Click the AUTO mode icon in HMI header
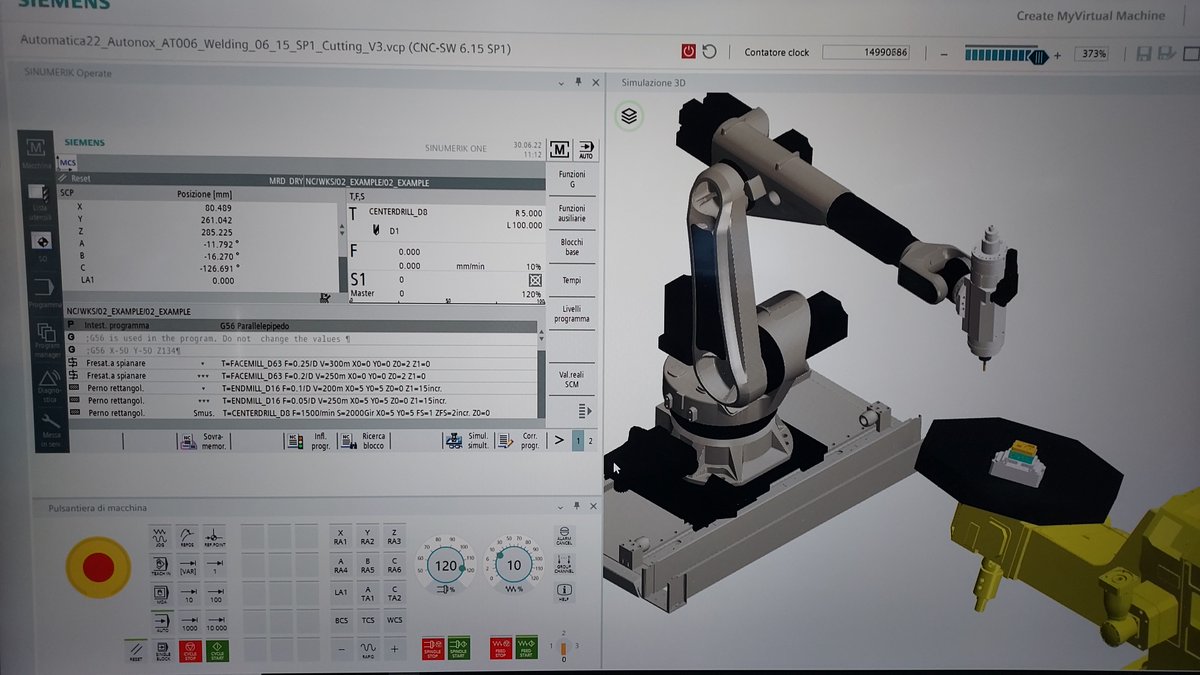Image resolution: width=1200 pixels, height=675 pixels. [587, 149]
